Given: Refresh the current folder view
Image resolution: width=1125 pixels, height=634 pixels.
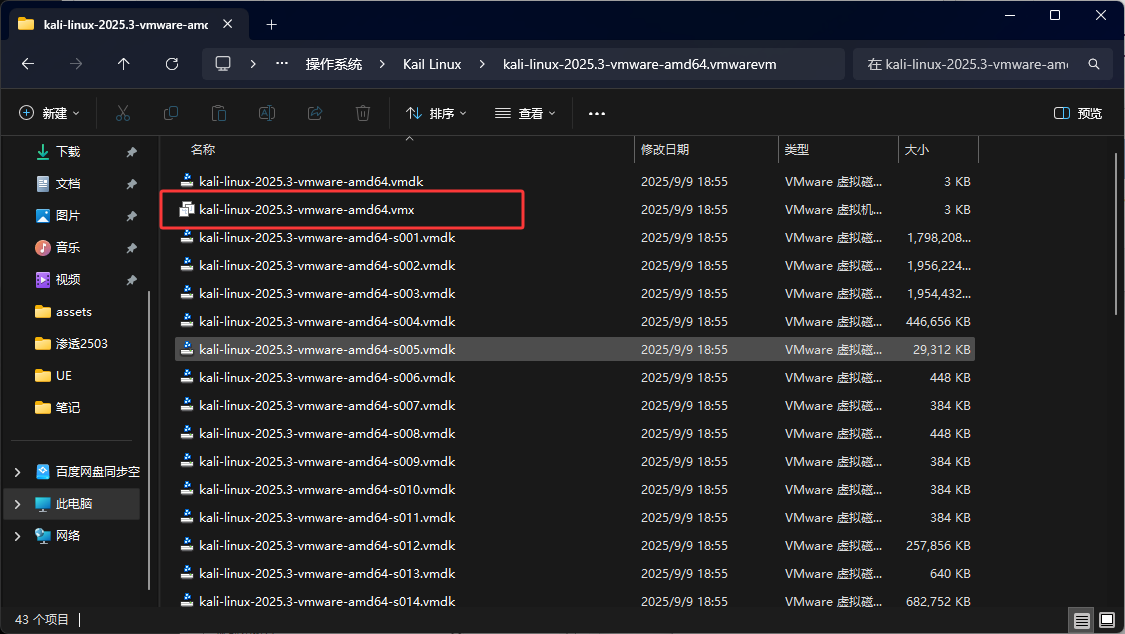Looking at the screenshot, I should (171, 64).
